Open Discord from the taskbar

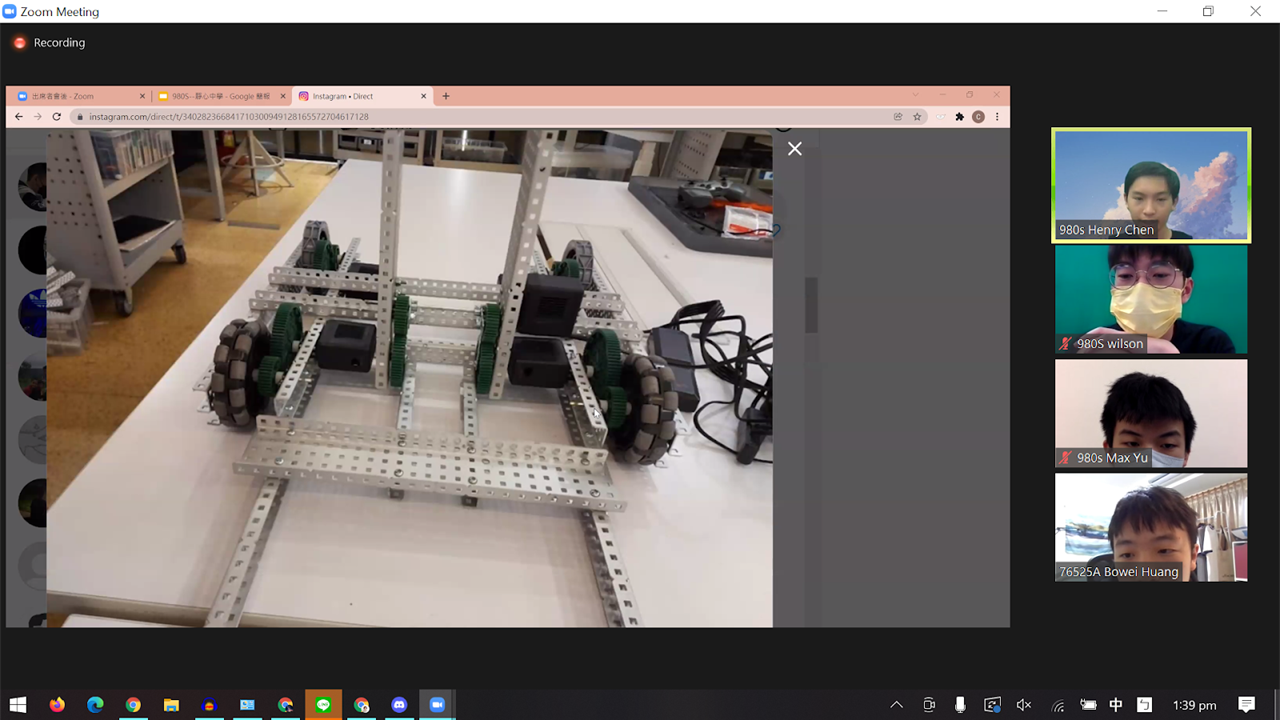(400, 705)
